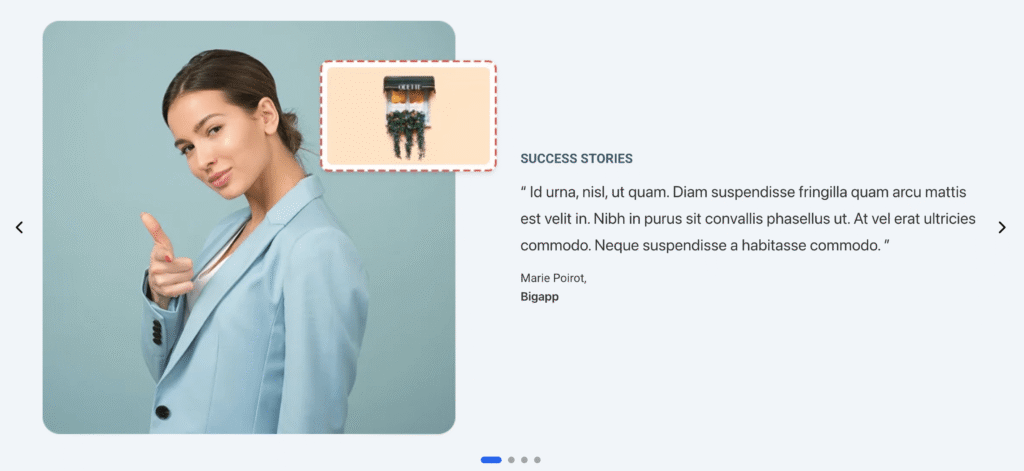Jump to the third slide dot
Image resolution: width=1024 pixels, height=471 pixels.
[524, 460]
